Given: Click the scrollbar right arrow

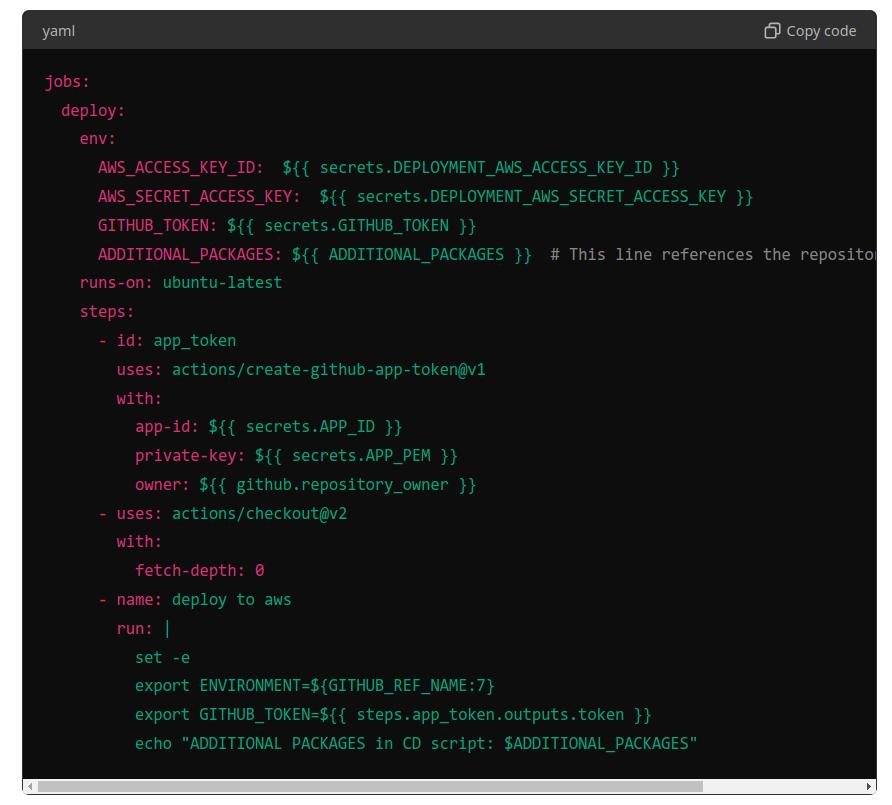Looking at the screenshot, I should (x=869, y=786).
